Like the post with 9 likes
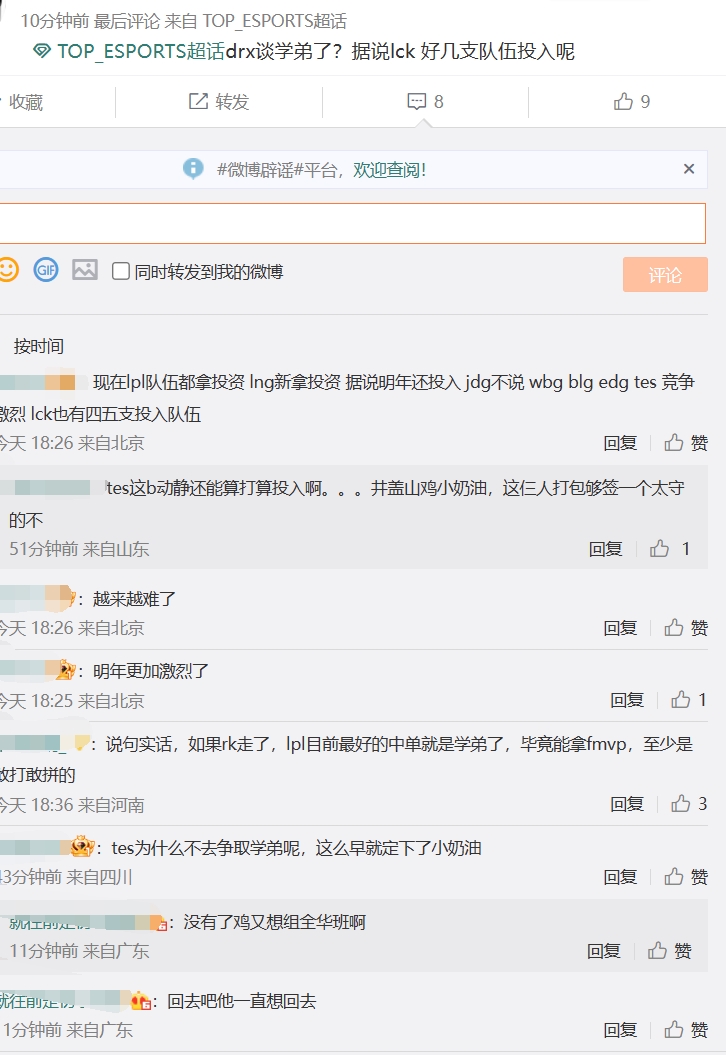This screenshot has width=726, height=1055. coord(632,102)
